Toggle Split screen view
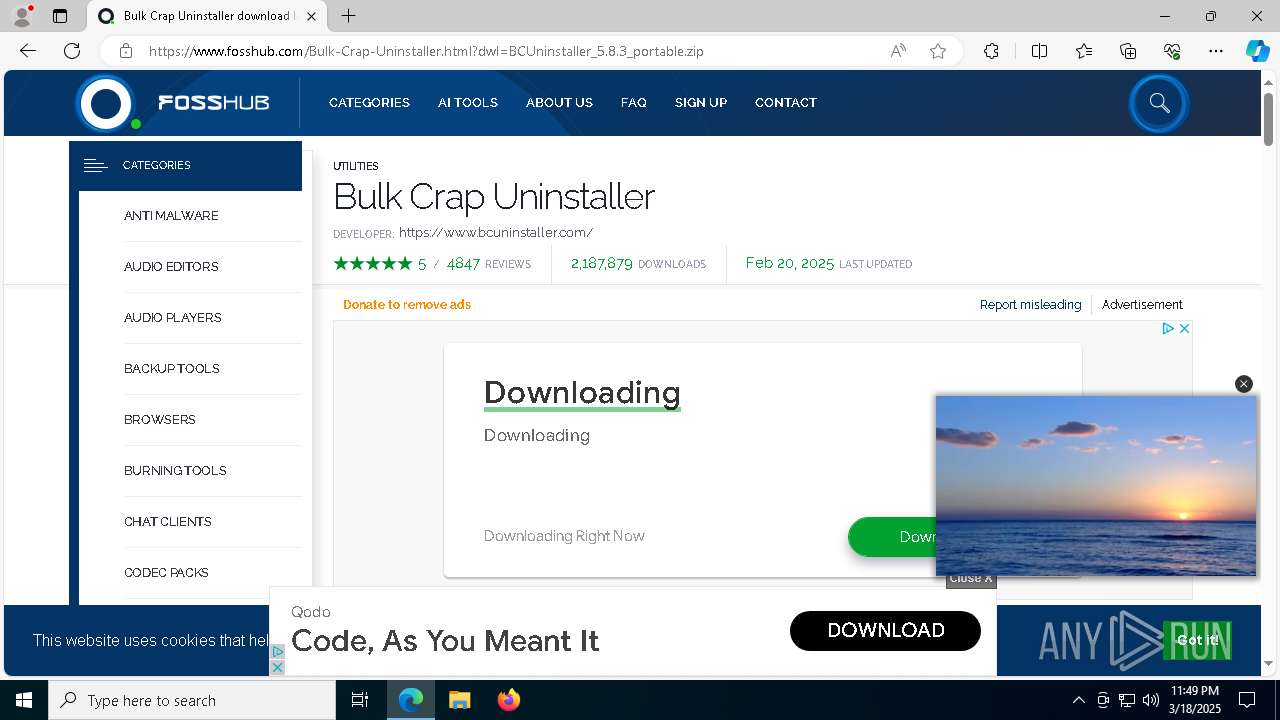Screen dimensions: 1280x720 [x=1039, y=51]
